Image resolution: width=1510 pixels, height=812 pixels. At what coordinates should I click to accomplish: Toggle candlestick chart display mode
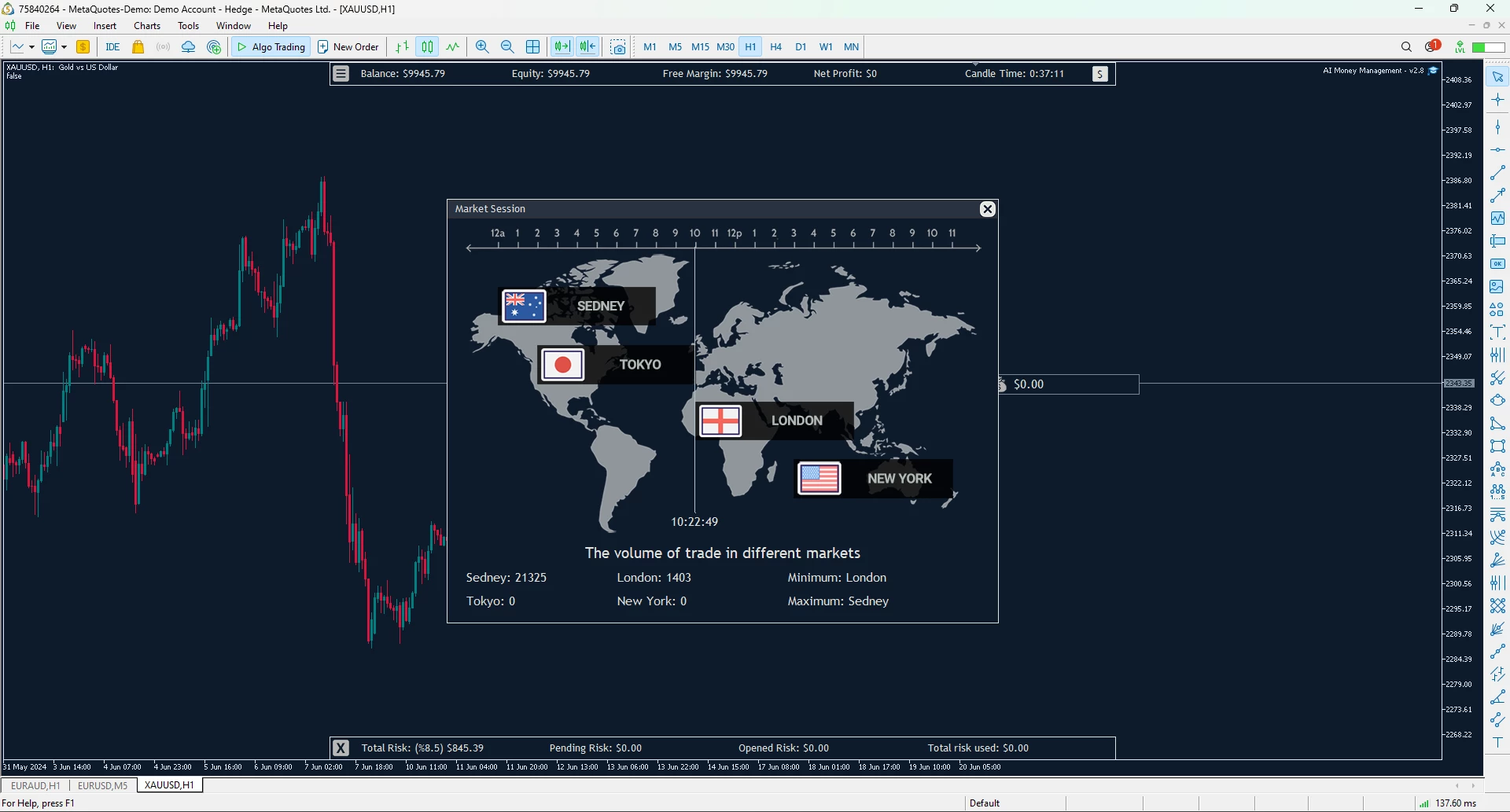coord(427,47)
